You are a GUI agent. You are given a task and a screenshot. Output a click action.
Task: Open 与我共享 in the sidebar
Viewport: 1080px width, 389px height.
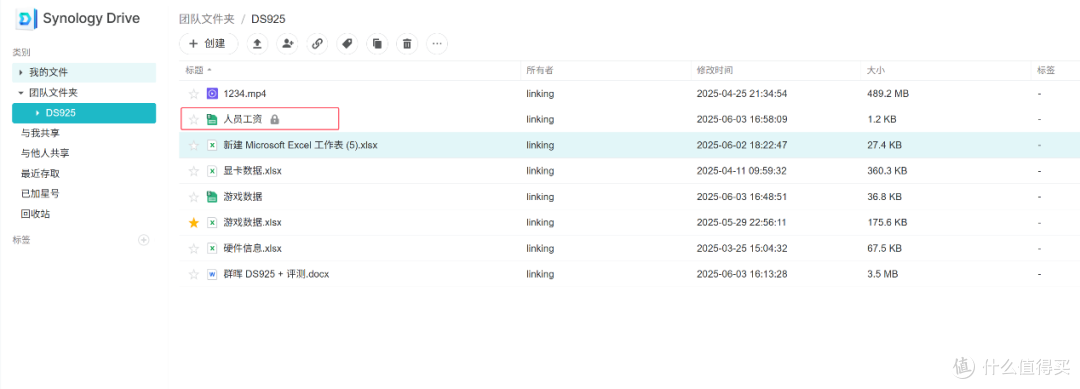pos(40,133)
